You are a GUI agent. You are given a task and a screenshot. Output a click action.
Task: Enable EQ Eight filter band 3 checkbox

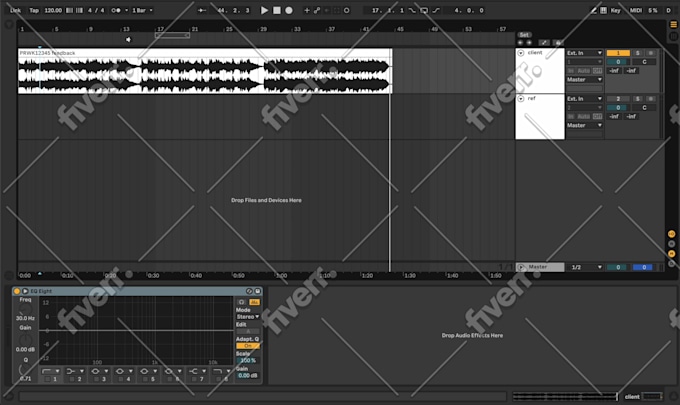(96, 379)
